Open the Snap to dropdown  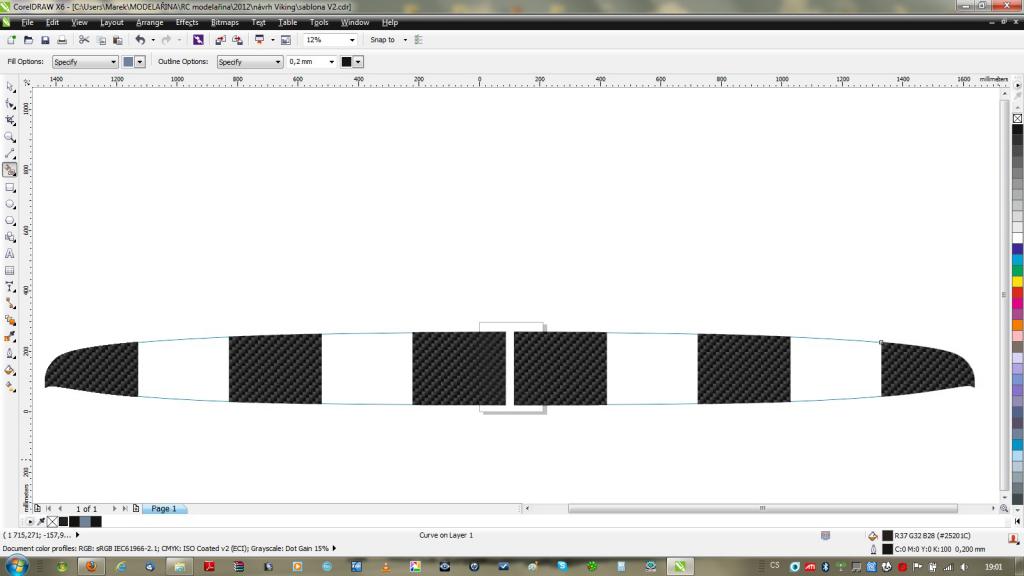(x=405, y=40)
